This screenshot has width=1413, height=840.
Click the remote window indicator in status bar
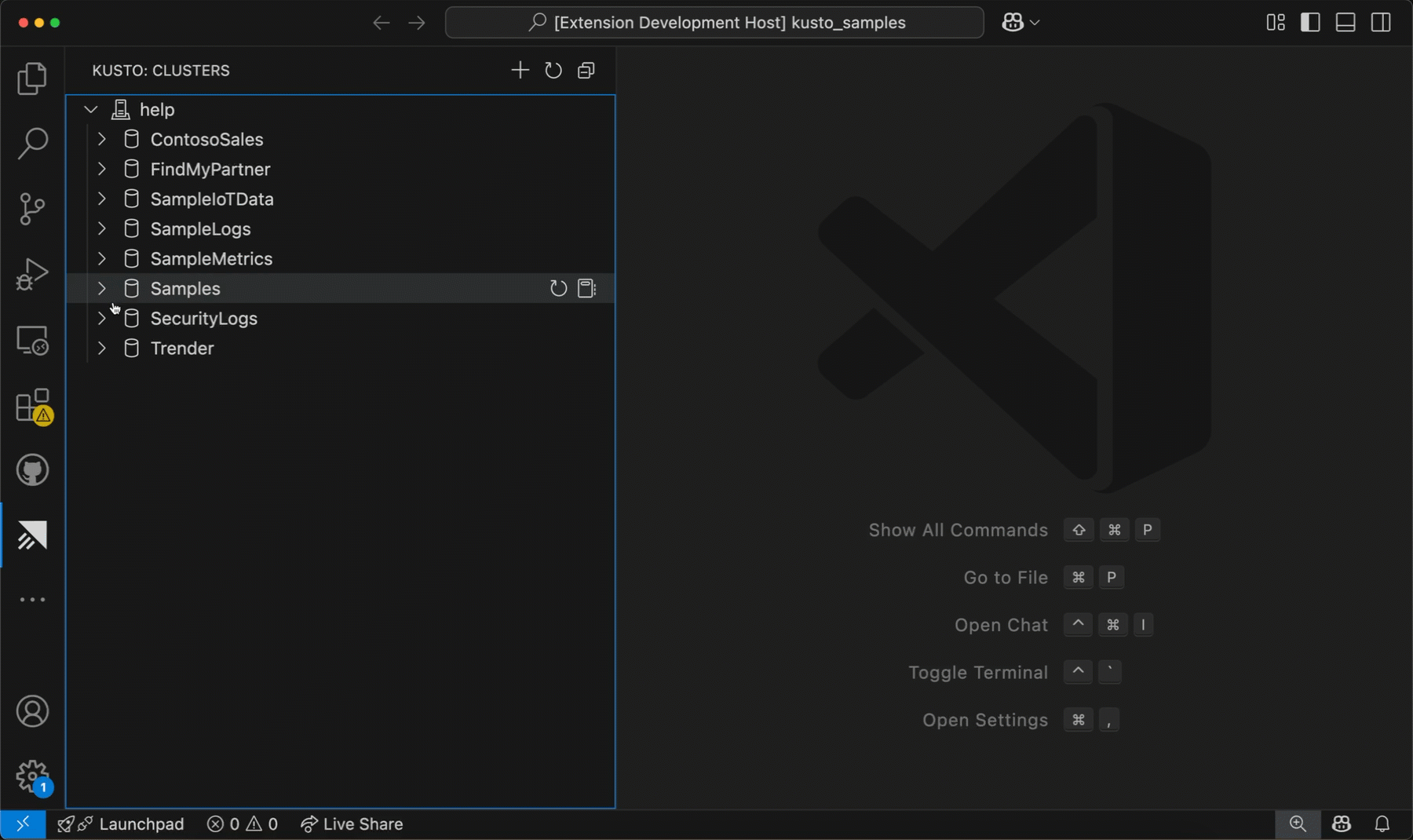23,824
